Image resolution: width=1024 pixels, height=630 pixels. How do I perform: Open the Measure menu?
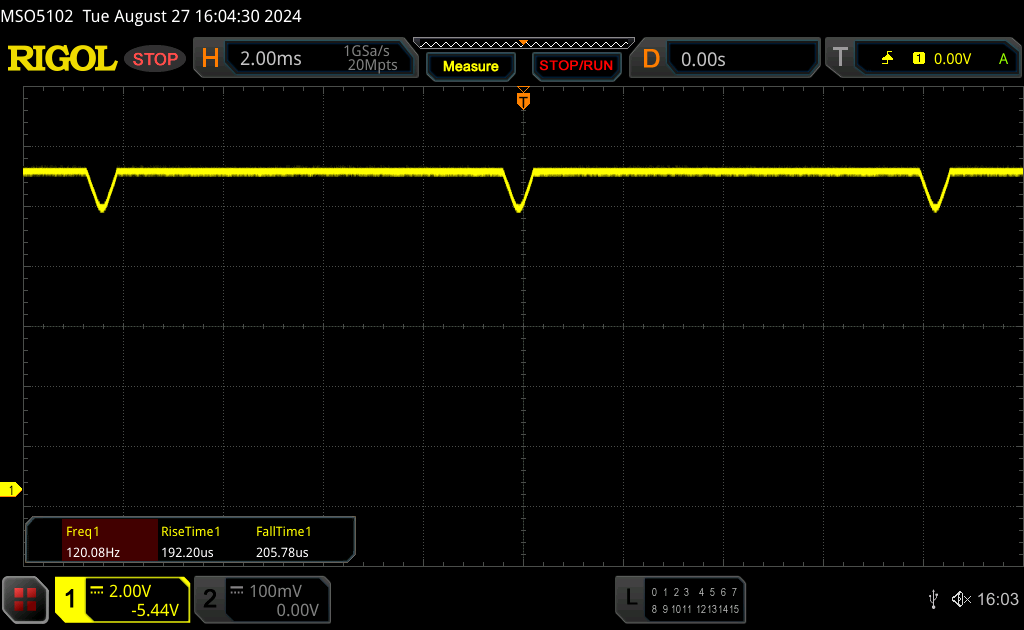tap(470, 66)
